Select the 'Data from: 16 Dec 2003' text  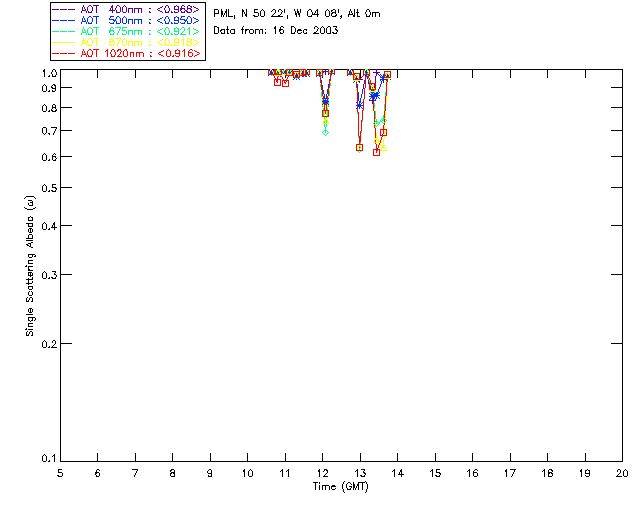point(276,31)
